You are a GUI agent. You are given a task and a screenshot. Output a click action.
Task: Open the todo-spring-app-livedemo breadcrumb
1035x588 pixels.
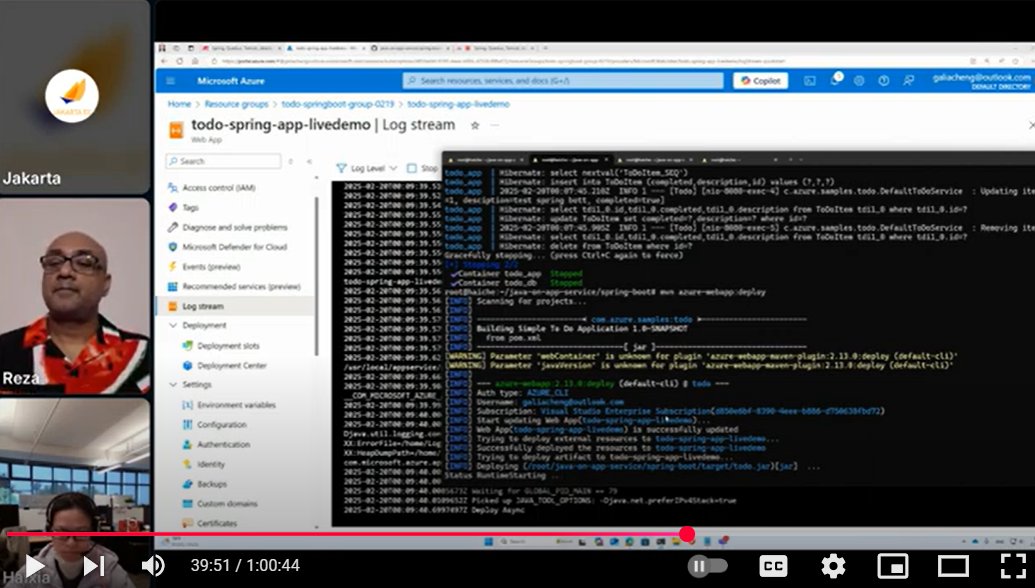(x=458, y=104)
